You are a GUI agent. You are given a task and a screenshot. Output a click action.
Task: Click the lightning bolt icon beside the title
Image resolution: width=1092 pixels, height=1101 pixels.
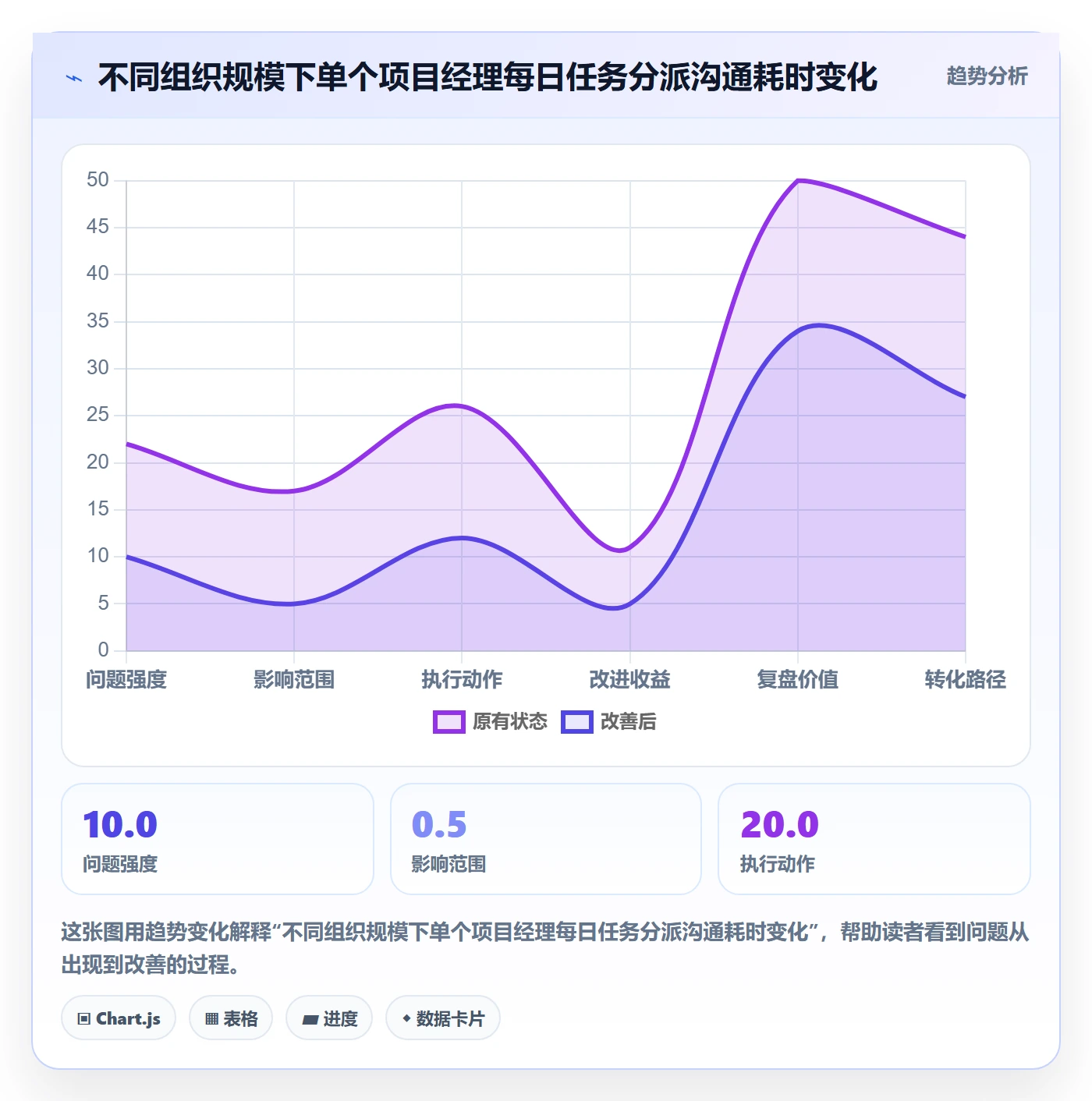click(74, 78)
